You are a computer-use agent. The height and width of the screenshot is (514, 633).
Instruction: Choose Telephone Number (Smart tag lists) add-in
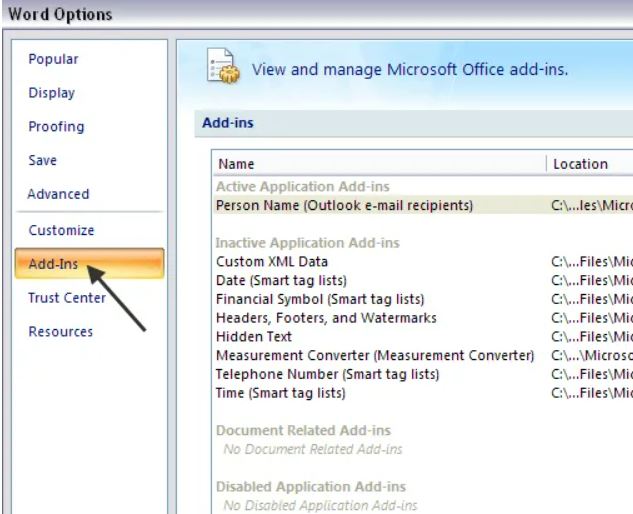click(x=328, y=374)
